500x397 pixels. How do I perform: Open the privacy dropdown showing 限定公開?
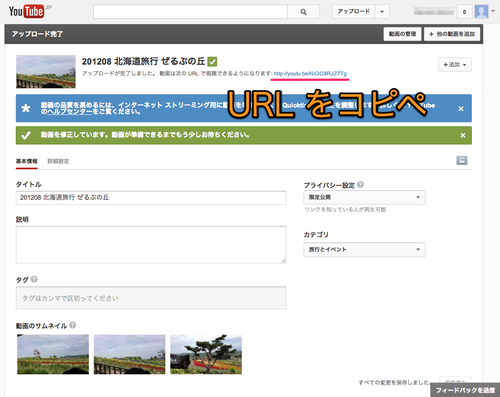[364, 197]
